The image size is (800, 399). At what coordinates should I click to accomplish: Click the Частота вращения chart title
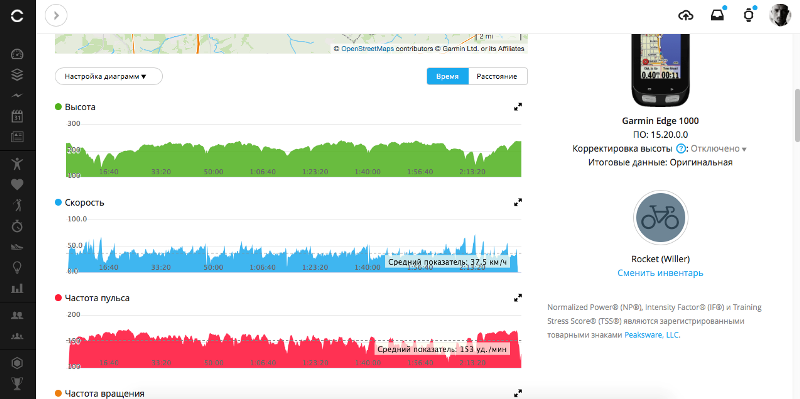pos(105,394)
